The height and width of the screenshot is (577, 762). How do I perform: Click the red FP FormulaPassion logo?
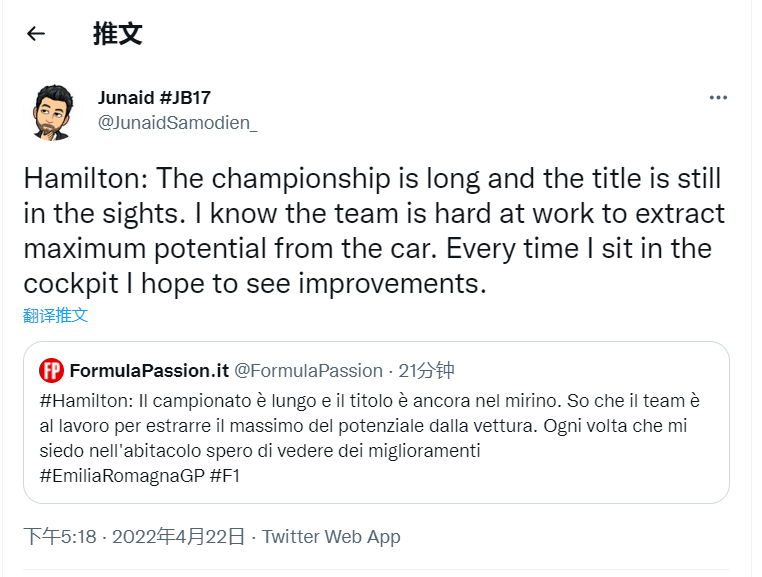[52, 371]
